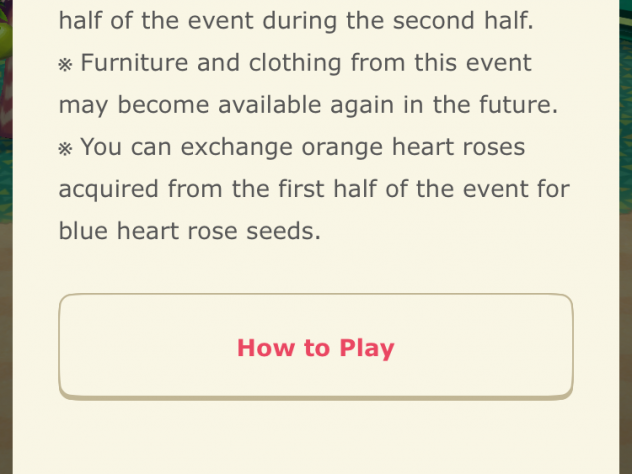Click the reference mark before "Furniture and clothing"
Image resolution: width=632 pixels, height=474 pixels.
(65, 64)
